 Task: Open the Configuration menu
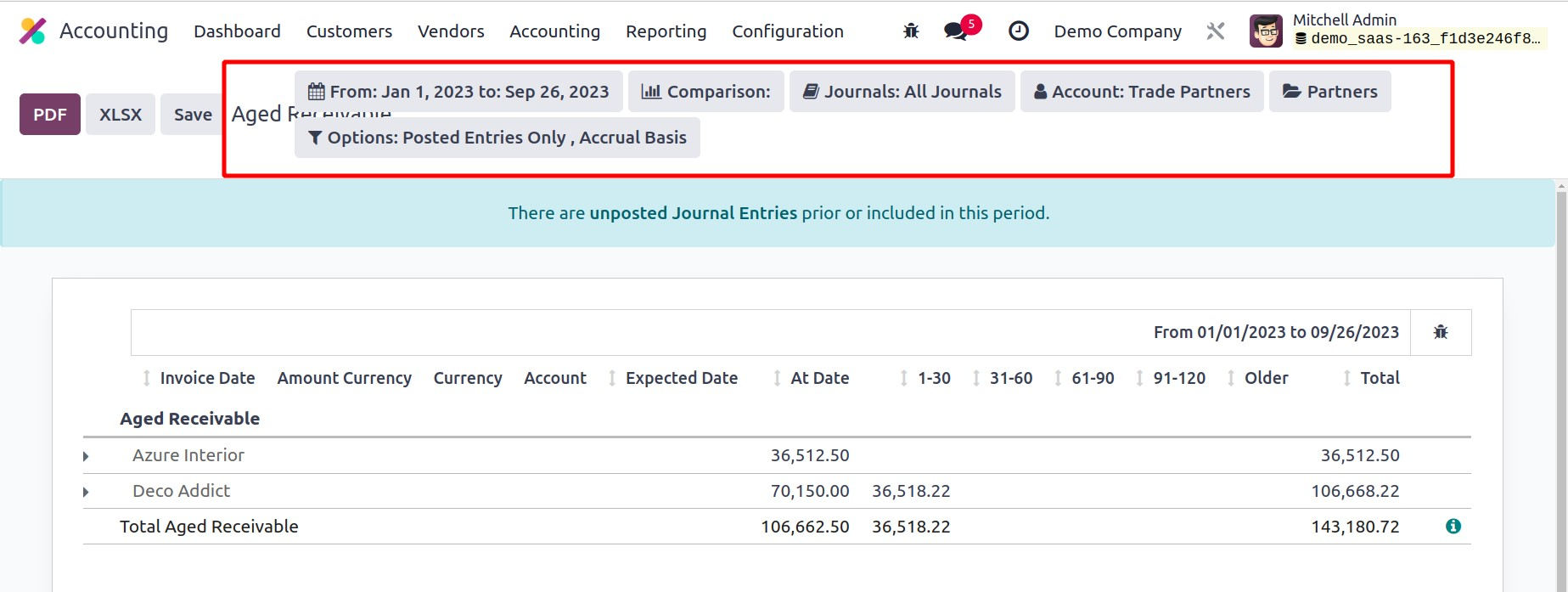787,31
